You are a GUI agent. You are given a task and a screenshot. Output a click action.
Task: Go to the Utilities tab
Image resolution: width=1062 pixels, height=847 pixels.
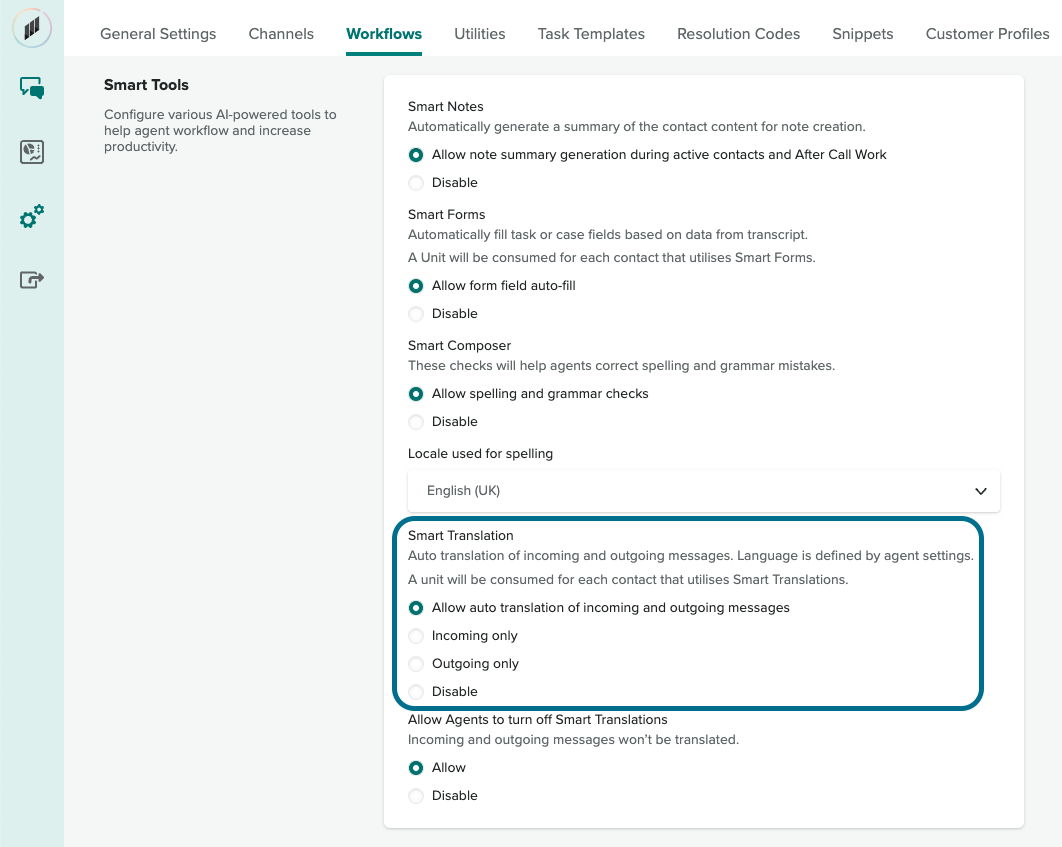point(479,34)
